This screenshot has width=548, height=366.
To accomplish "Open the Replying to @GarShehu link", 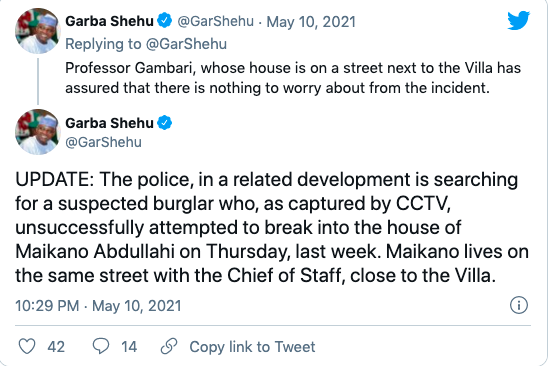I will click(146, 44).
